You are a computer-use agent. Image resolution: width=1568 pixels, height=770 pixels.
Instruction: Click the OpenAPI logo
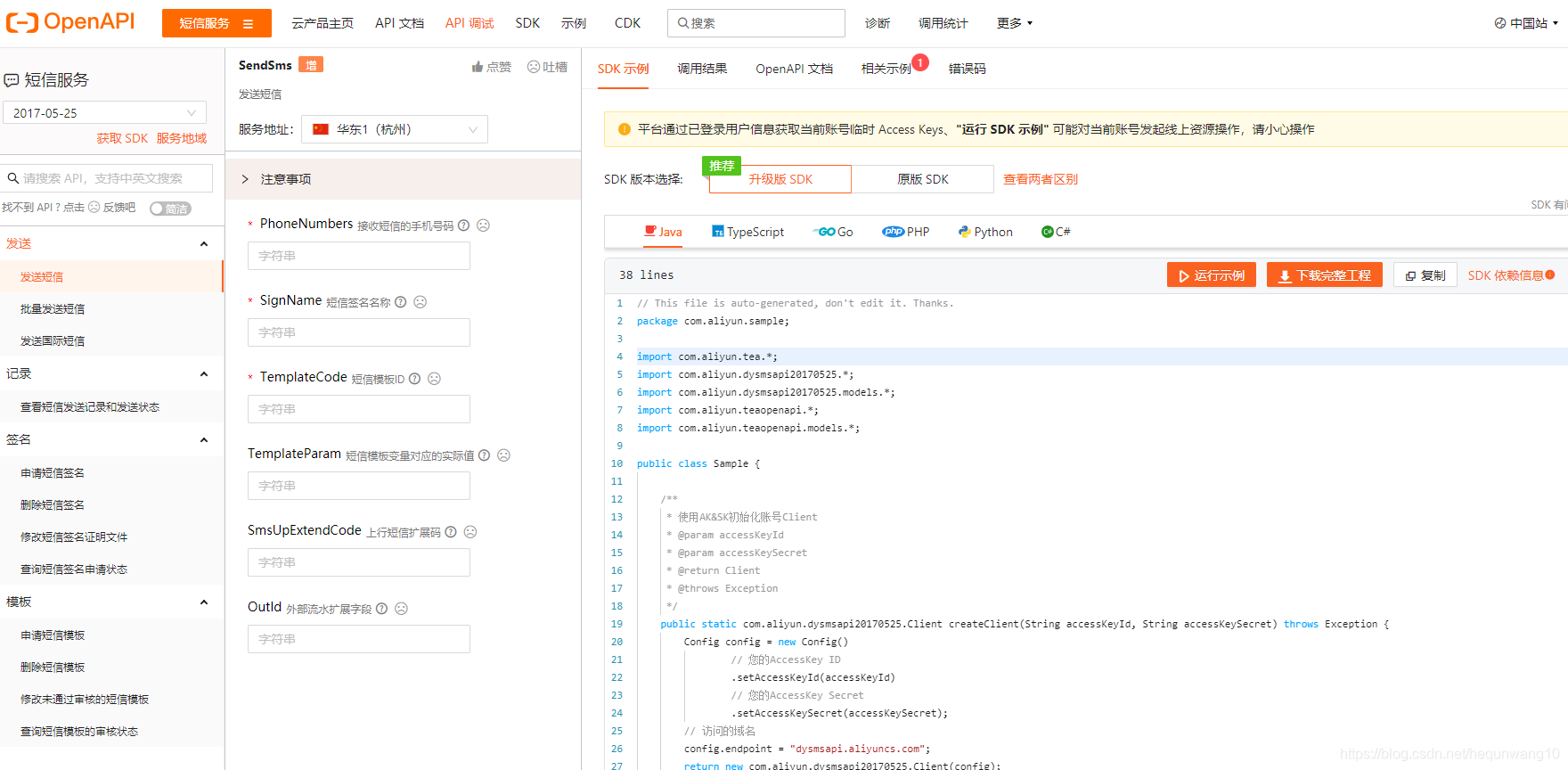click(69, 22)
